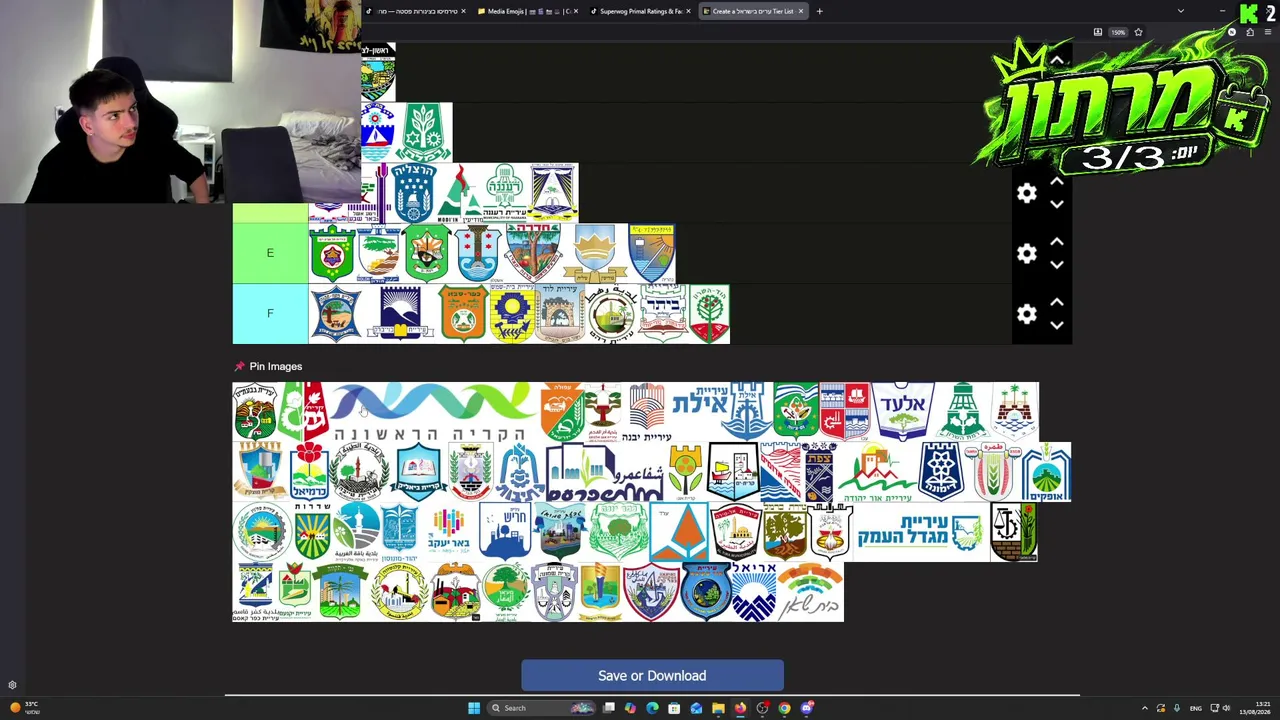1280x720 pixels.
Task: Click the ENG language indicator
Action: 1195,708
